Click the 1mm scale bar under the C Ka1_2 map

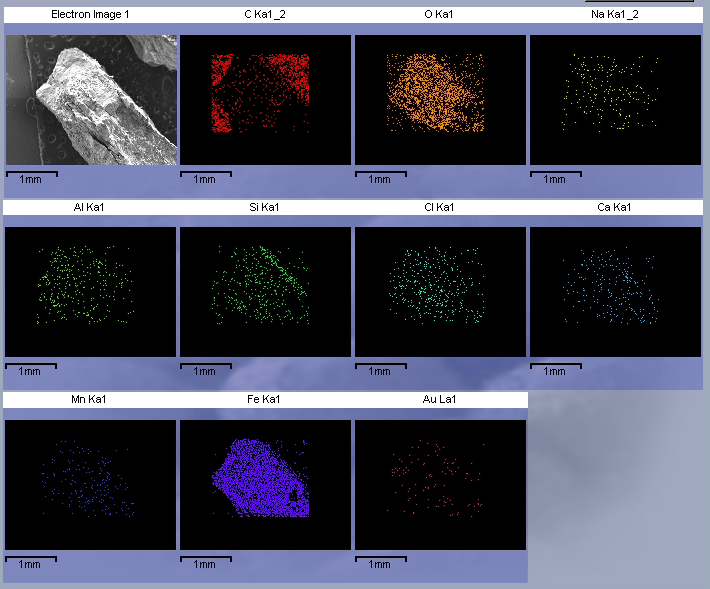[x=206, y=177]
